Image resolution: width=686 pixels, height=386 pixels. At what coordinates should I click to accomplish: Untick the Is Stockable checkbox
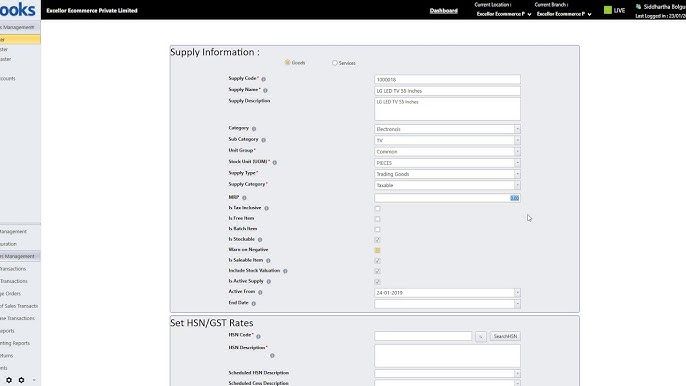click(378, 240)
